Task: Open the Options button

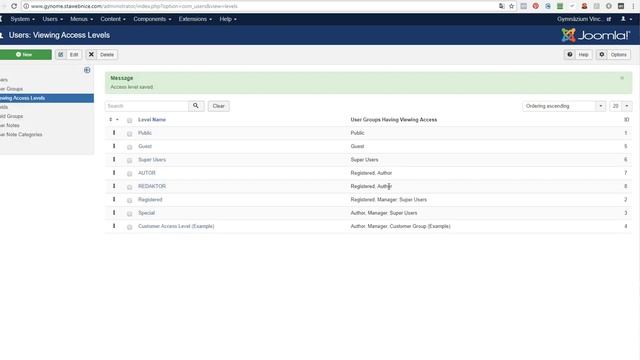Action: tap(613, 55)
